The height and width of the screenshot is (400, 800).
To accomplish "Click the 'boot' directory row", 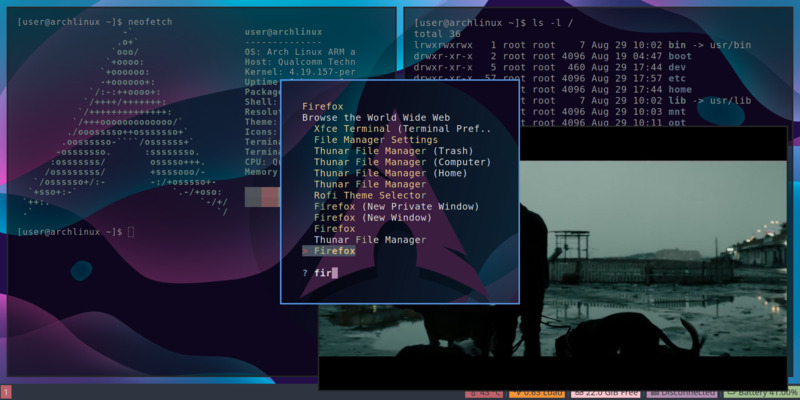I will (x=553, y=56).
